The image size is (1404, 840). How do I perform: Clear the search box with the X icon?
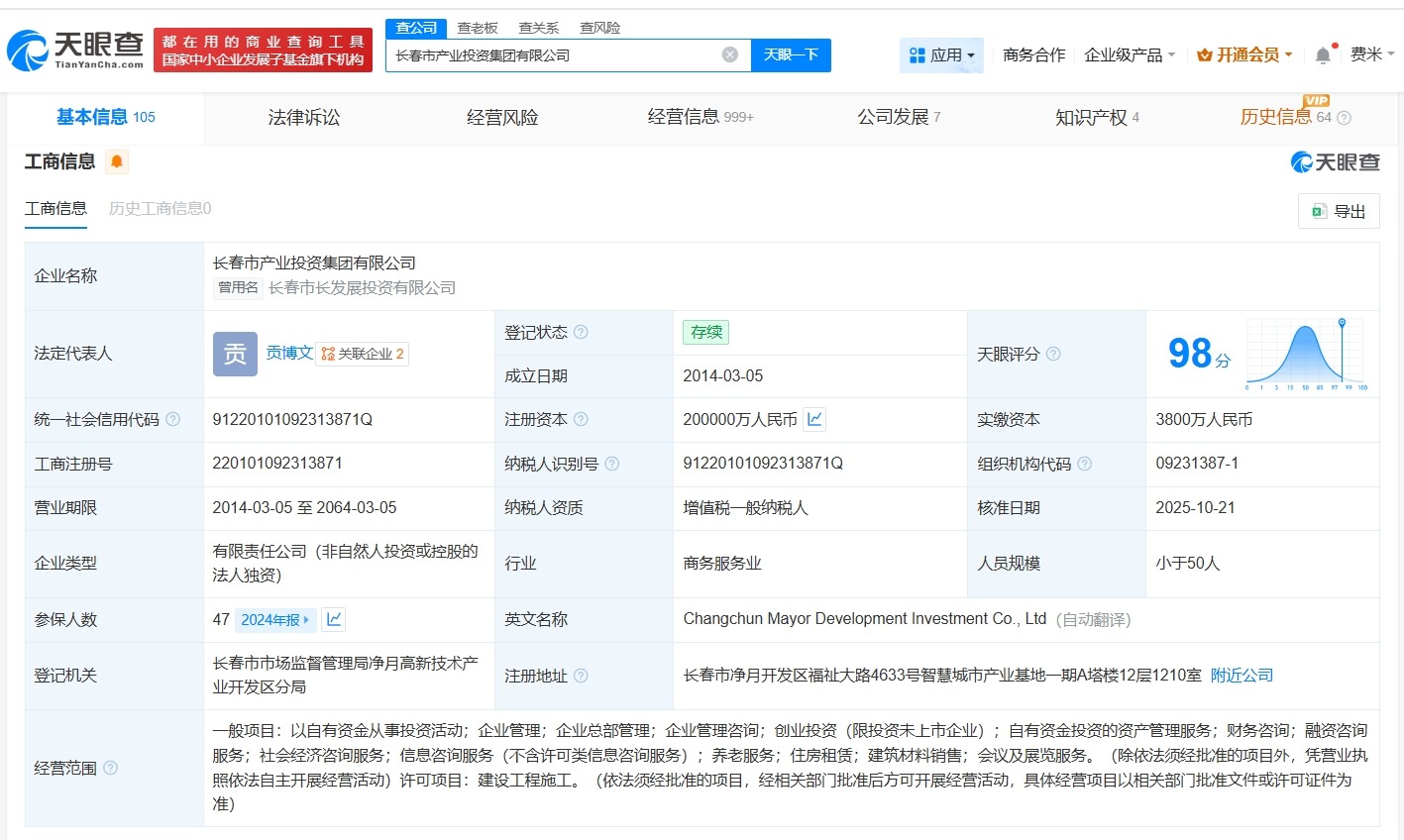pyautogui.click(x=730, y=54)
